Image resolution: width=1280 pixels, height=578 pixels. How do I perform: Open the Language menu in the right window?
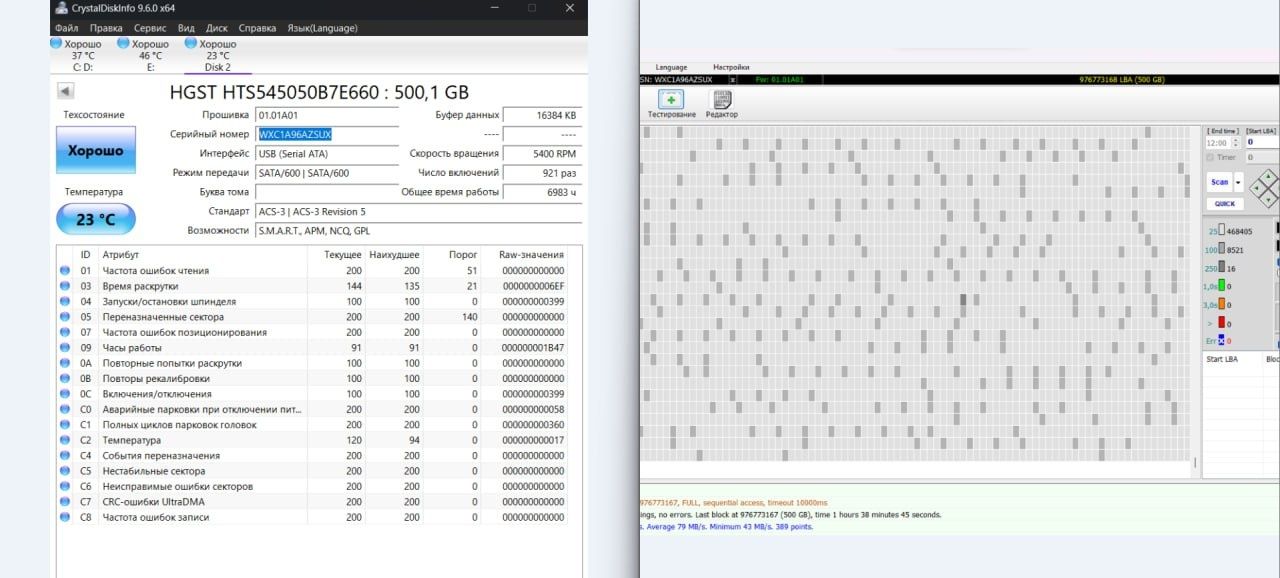[671, 67]
